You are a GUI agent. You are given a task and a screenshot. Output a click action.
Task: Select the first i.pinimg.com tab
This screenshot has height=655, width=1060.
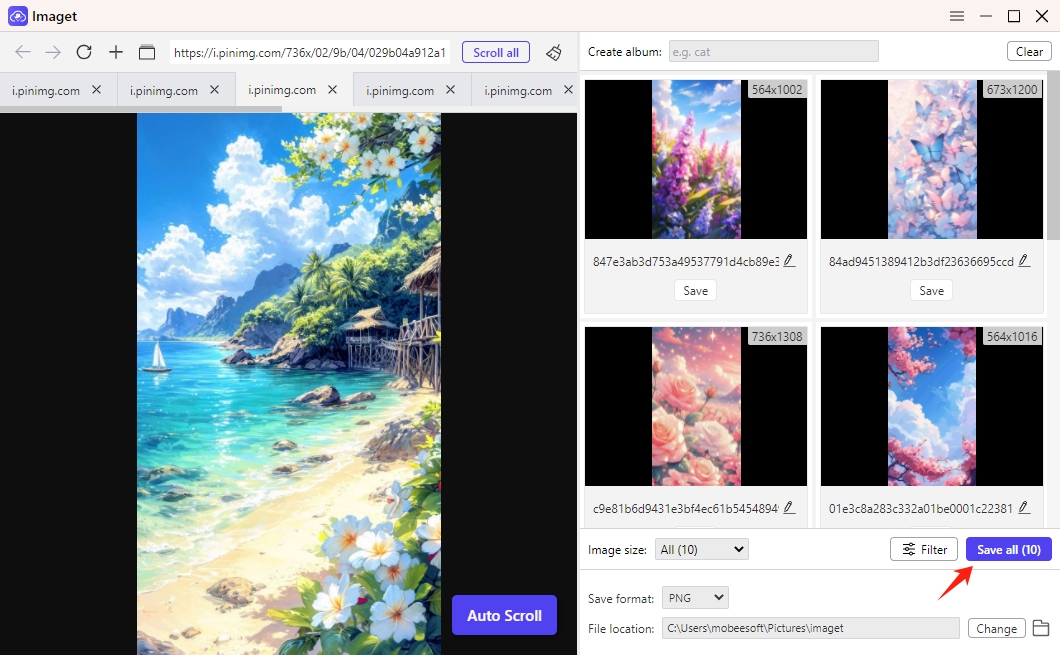point(45,89)
